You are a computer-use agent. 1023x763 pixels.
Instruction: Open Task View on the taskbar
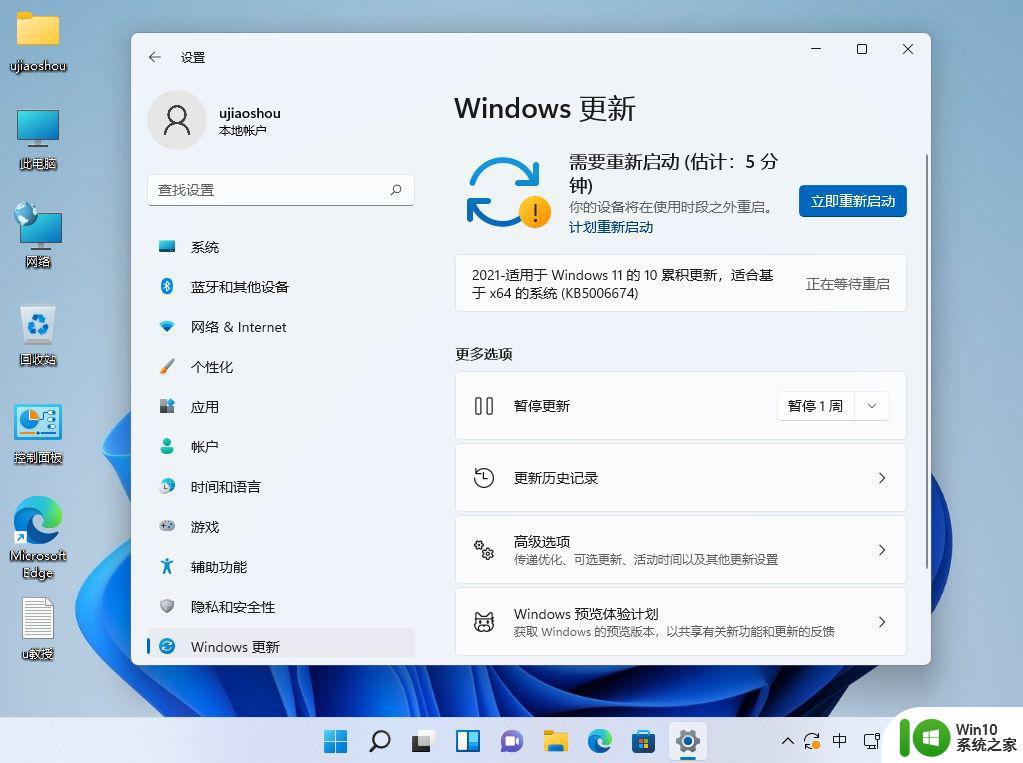click(x=424, y=741)
